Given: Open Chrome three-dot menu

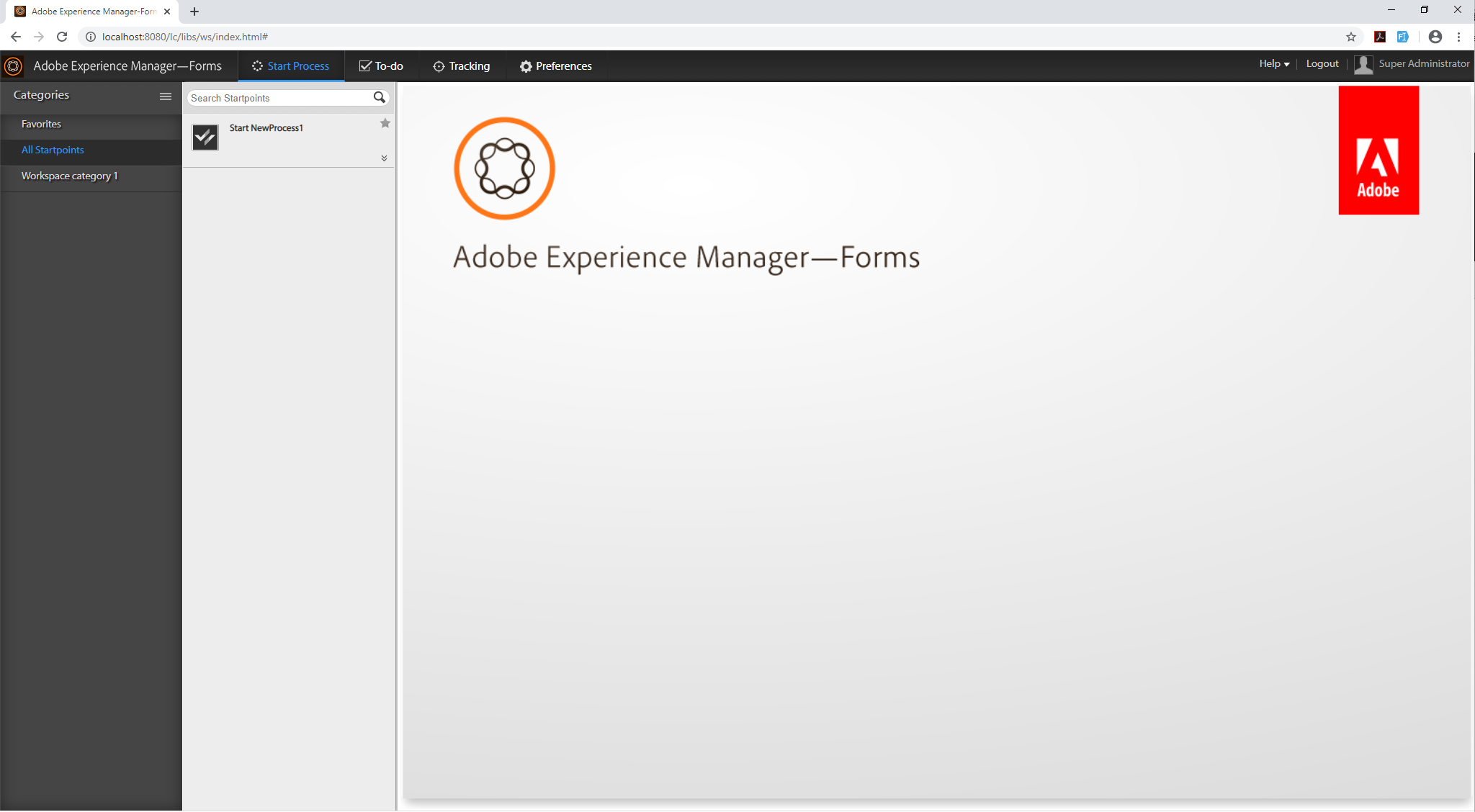Looking at the screenshot, I should (1459, 37).
